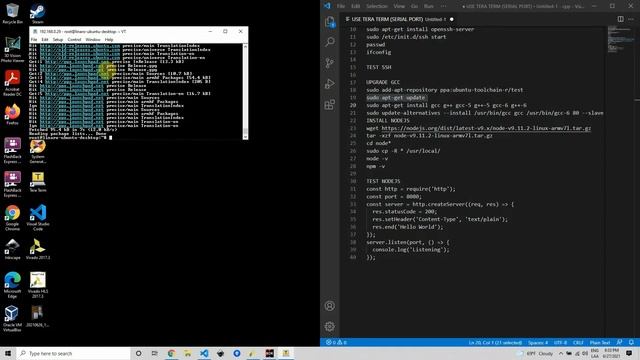This screenshot has height=360, width=640.
Task: Open the Microsoft Edge desktop icon
Action: coord(12,285)
